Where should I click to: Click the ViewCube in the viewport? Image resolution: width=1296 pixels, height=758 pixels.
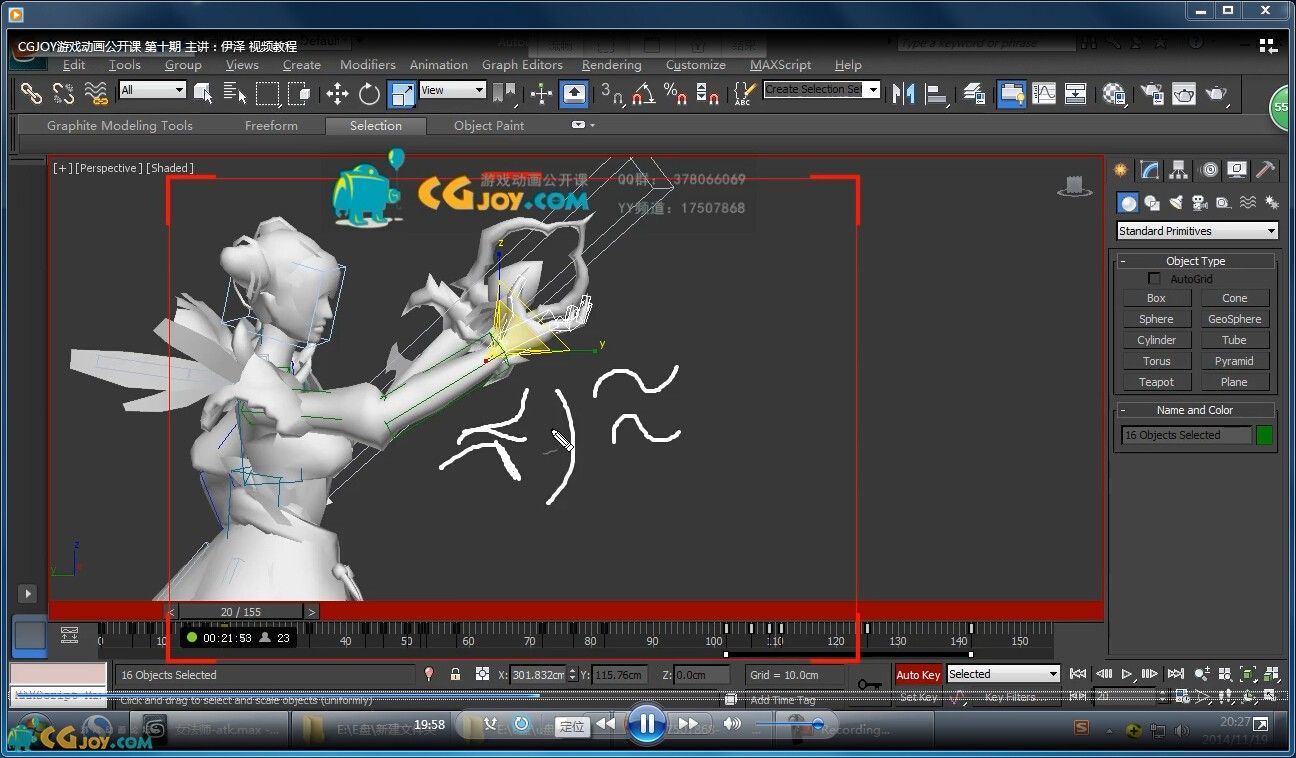pyautogui.click(x=1075, y=187)
